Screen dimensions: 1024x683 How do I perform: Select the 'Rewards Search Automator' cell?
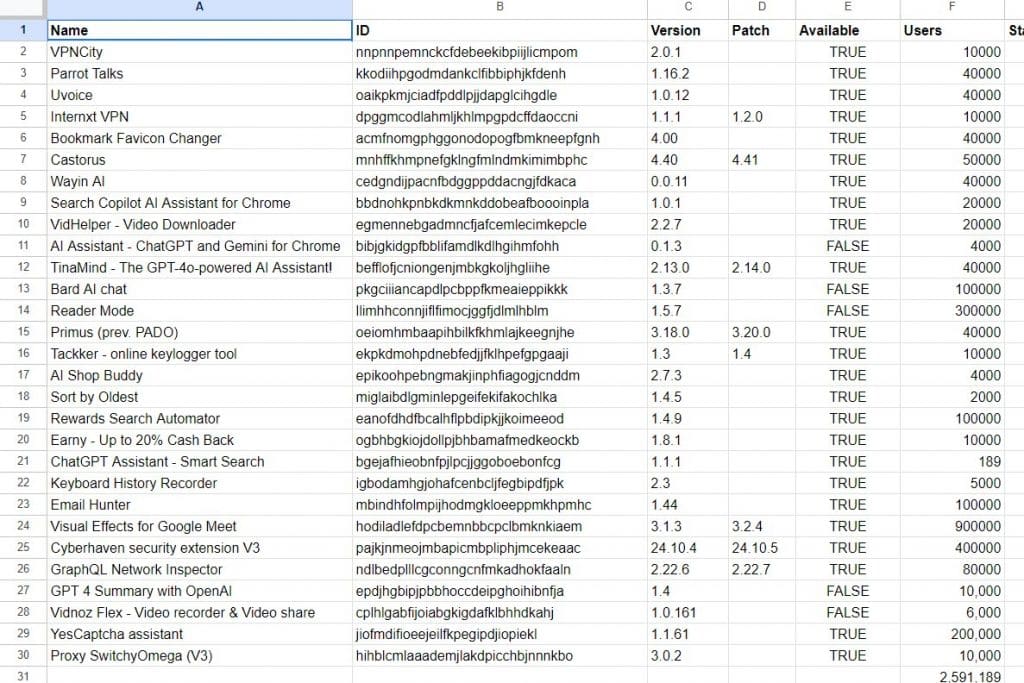199,418
